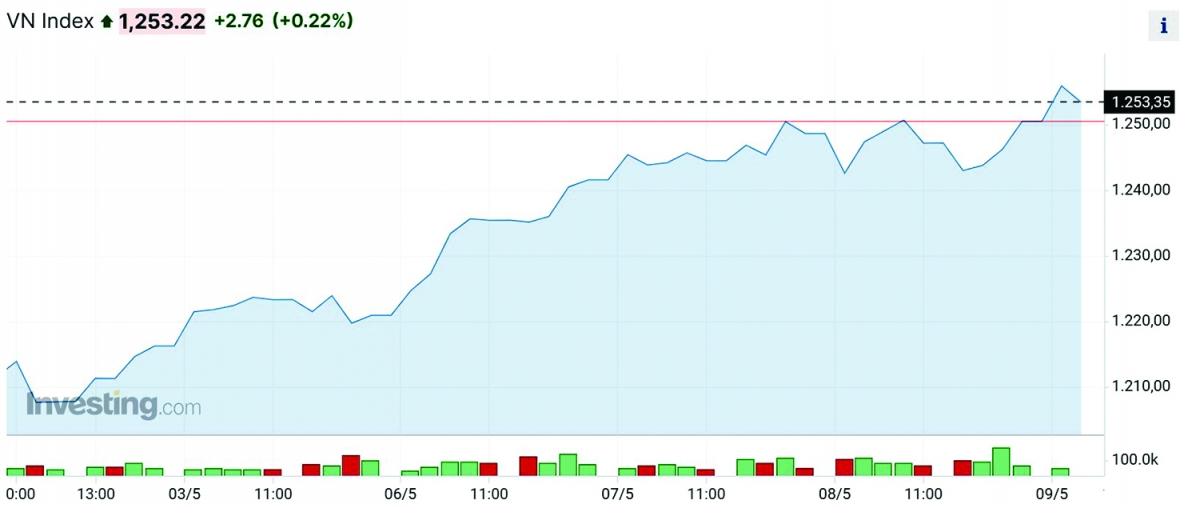Image resolution: width=1180 pixels, height=508 pixels.
Task: Click the VN Index title
Action: click(x=50, y=21)
